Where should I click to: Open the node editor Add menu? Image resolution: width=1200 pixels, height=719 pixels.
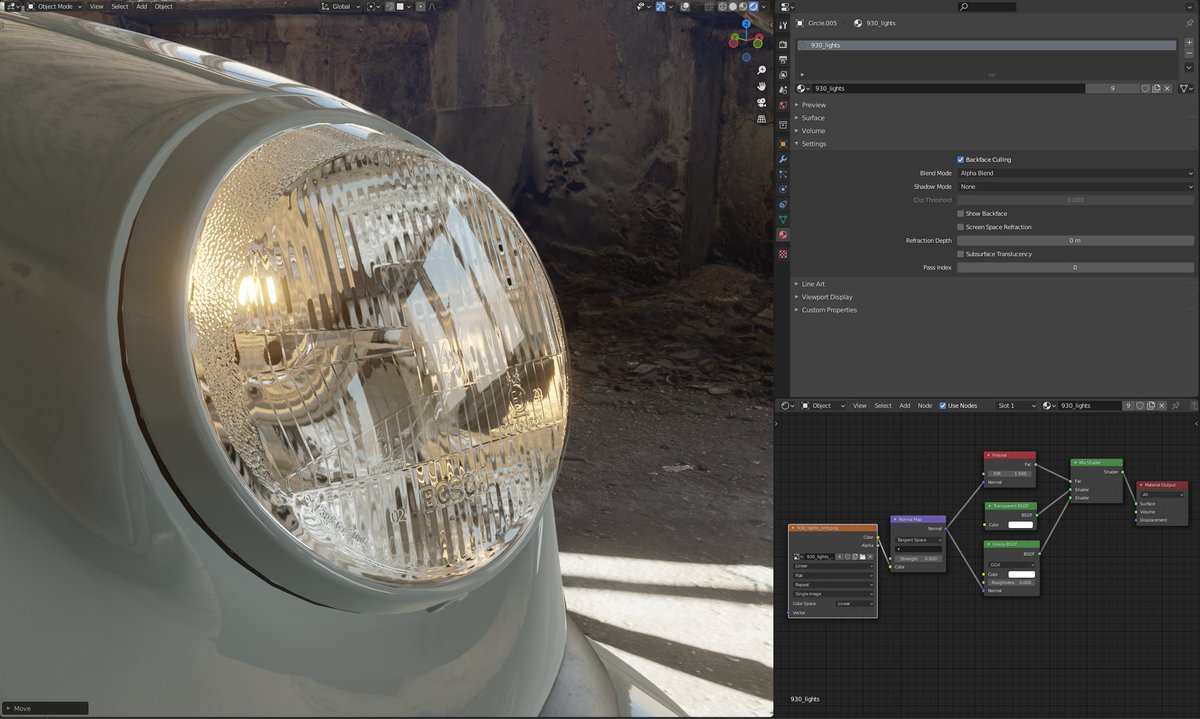(904, 405)
